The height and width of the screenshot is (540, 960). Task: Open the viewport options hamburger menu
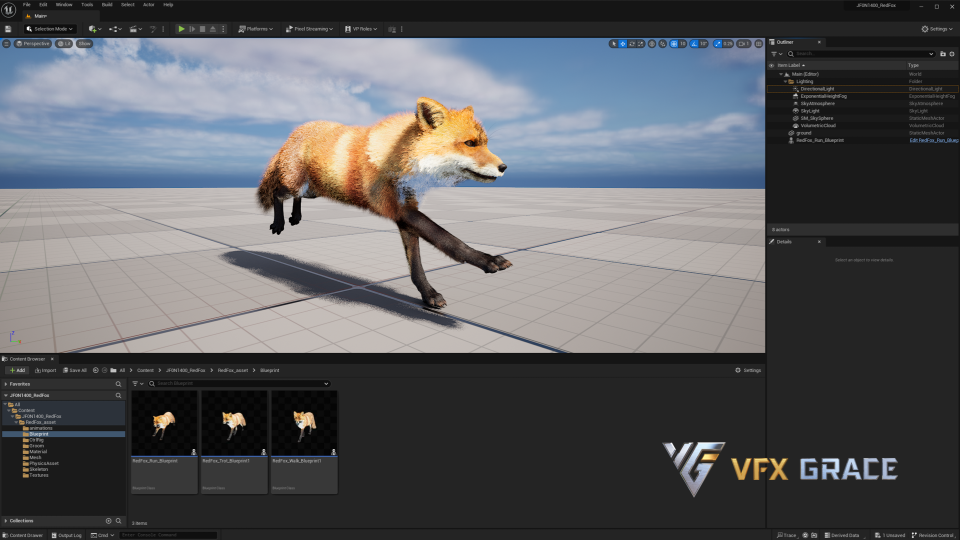click(x=6, y=43)
